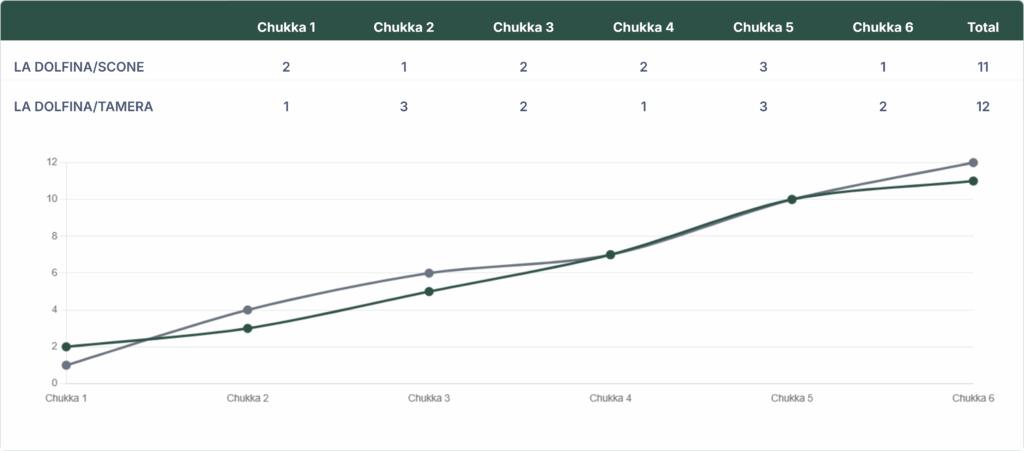
Task: Open the LA DOLFINA/TAMERA team row label
Action: (x=83, y=106)
